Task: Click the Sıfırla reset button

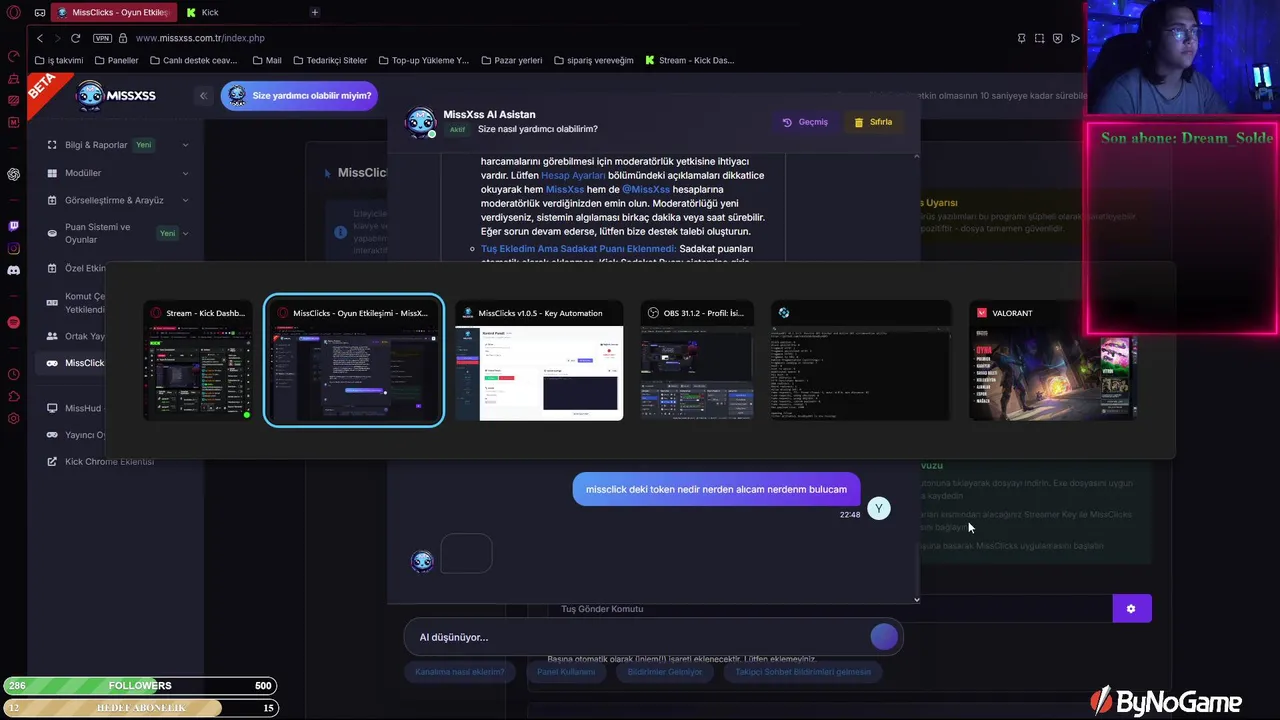Action: 873,122
